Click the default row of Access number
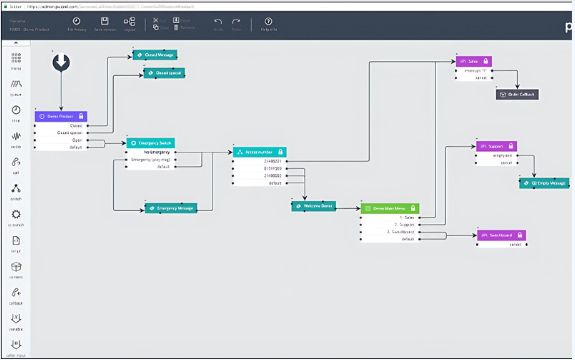Screen dimensions: 575x360 pos(260,183)
